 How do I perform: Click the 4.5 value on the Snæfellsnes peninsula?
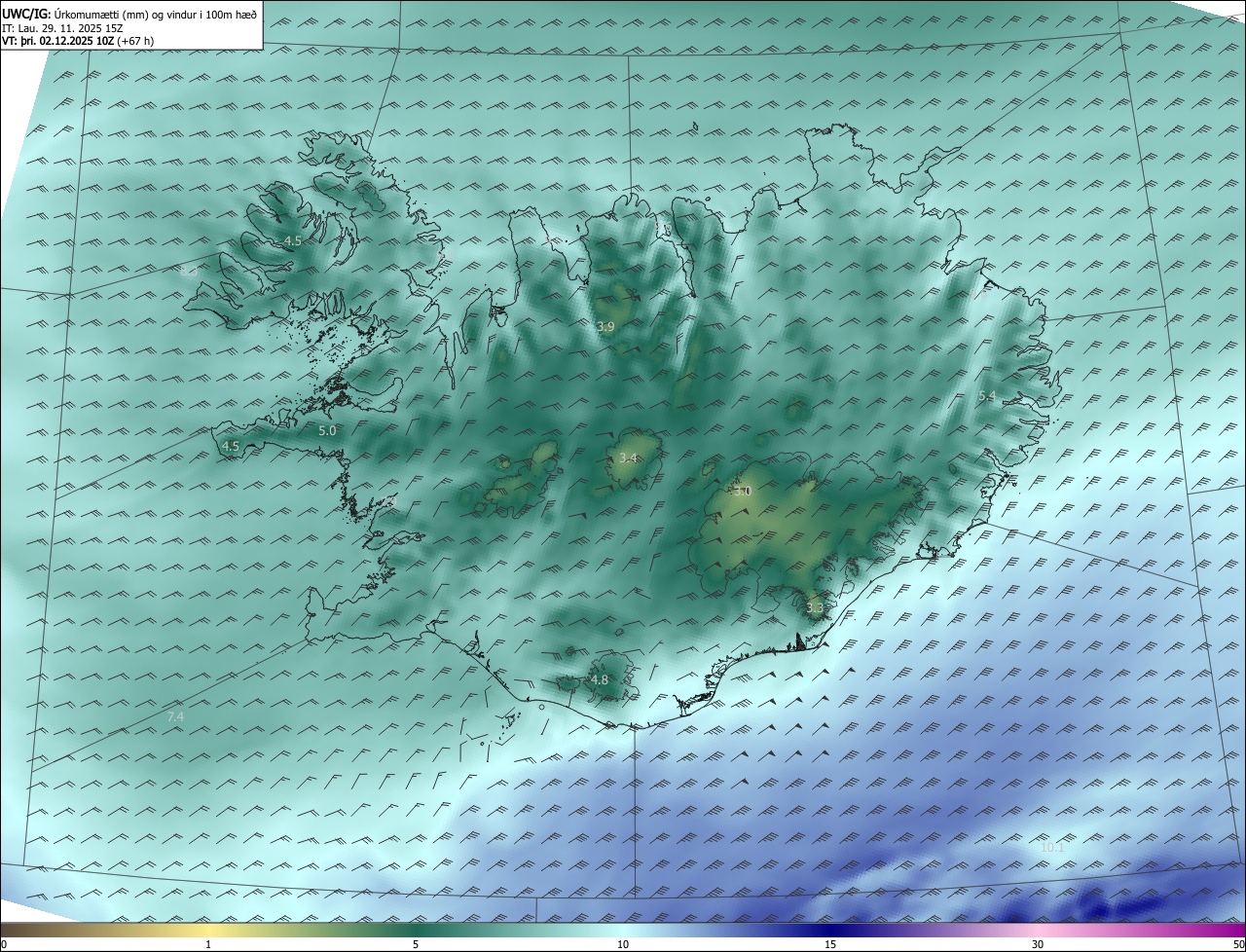231,447
